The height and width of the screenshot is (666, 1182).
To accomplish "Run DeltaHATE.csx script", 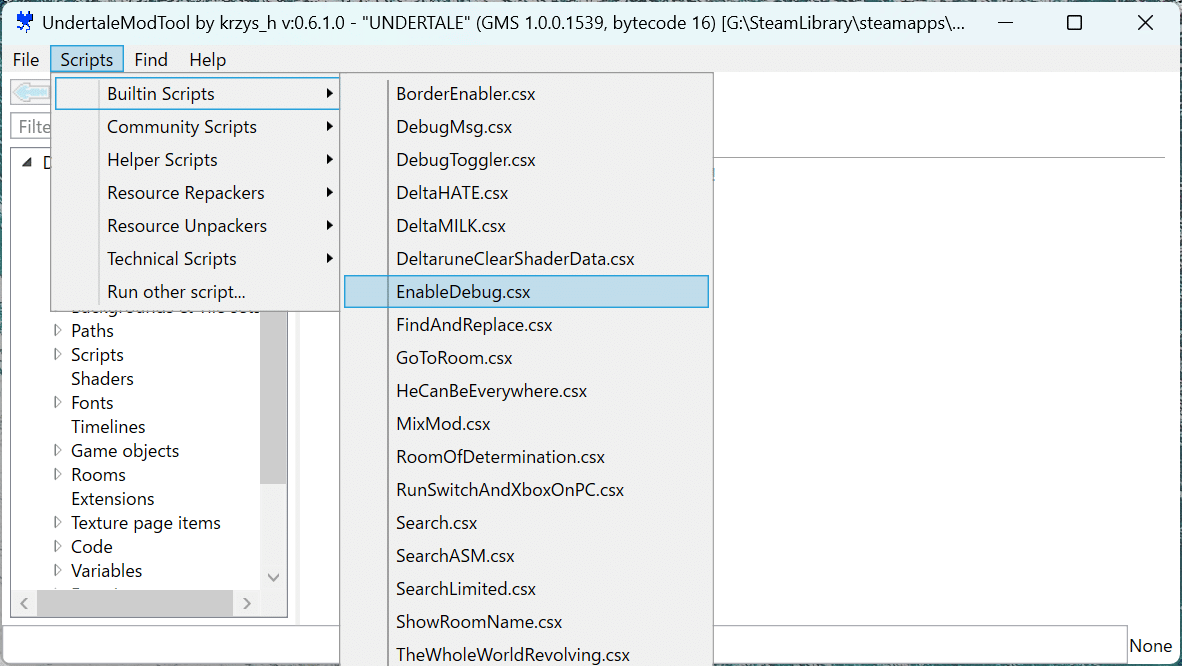I will (x=526, y=193).
